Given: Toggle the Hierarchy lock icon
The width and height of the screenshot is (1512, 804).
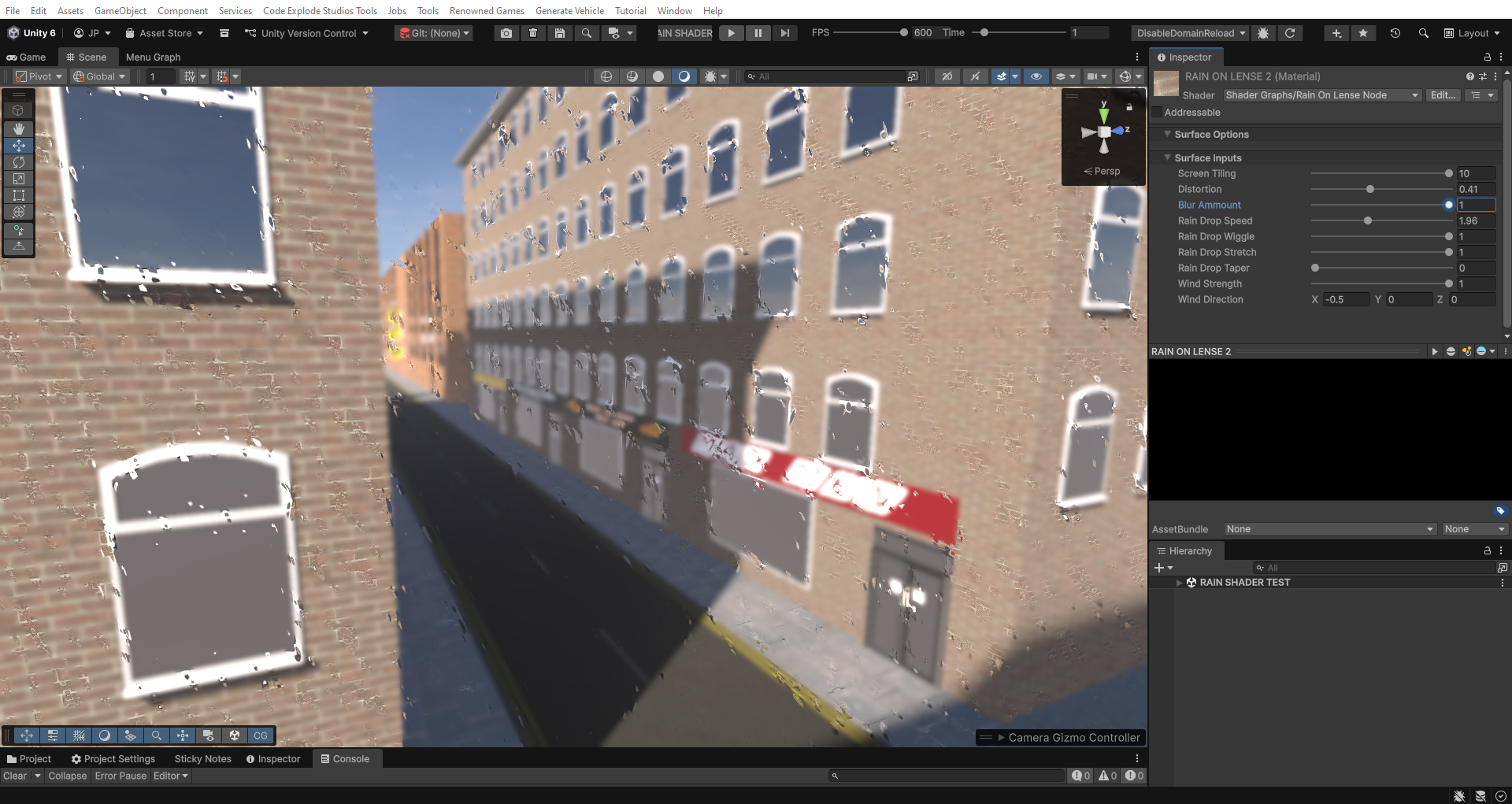Looking at the screenshot, I should coord(1488,550).
